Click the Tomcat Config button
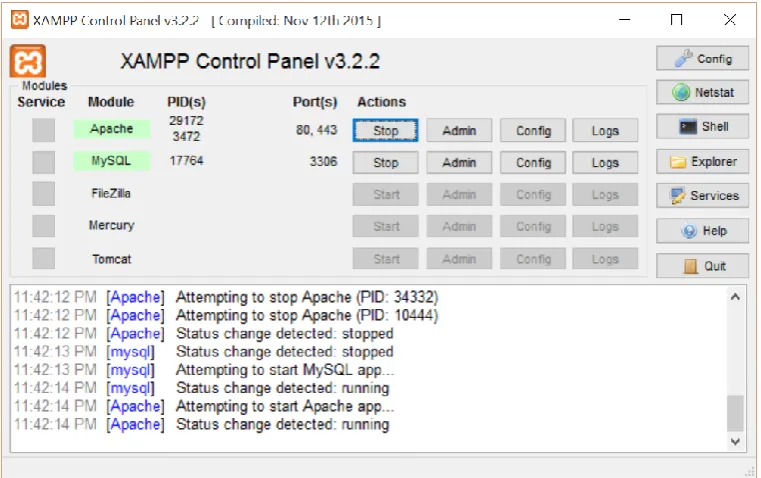 (533, 259)
